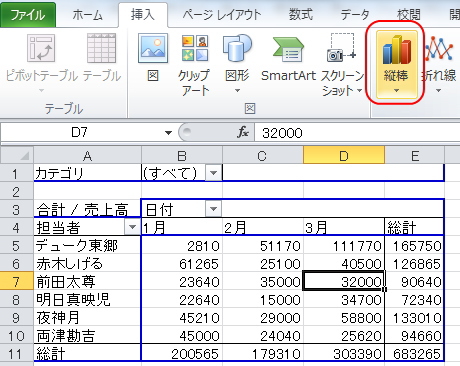Open the データ tab
Image resolution: width=460 pixels, height=366 pixels.
(355, 15)
